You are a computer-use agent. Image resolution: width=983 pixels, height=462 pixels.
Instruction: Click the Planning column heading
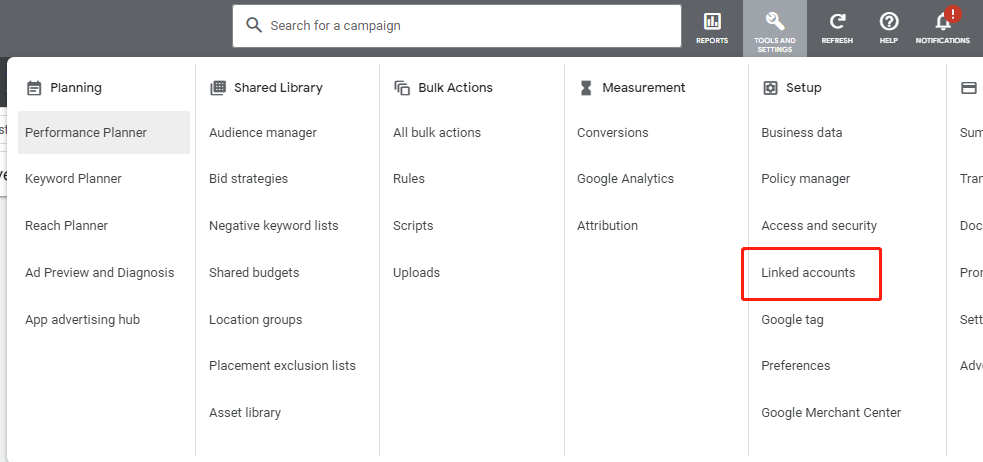click(x=75, y=88)
